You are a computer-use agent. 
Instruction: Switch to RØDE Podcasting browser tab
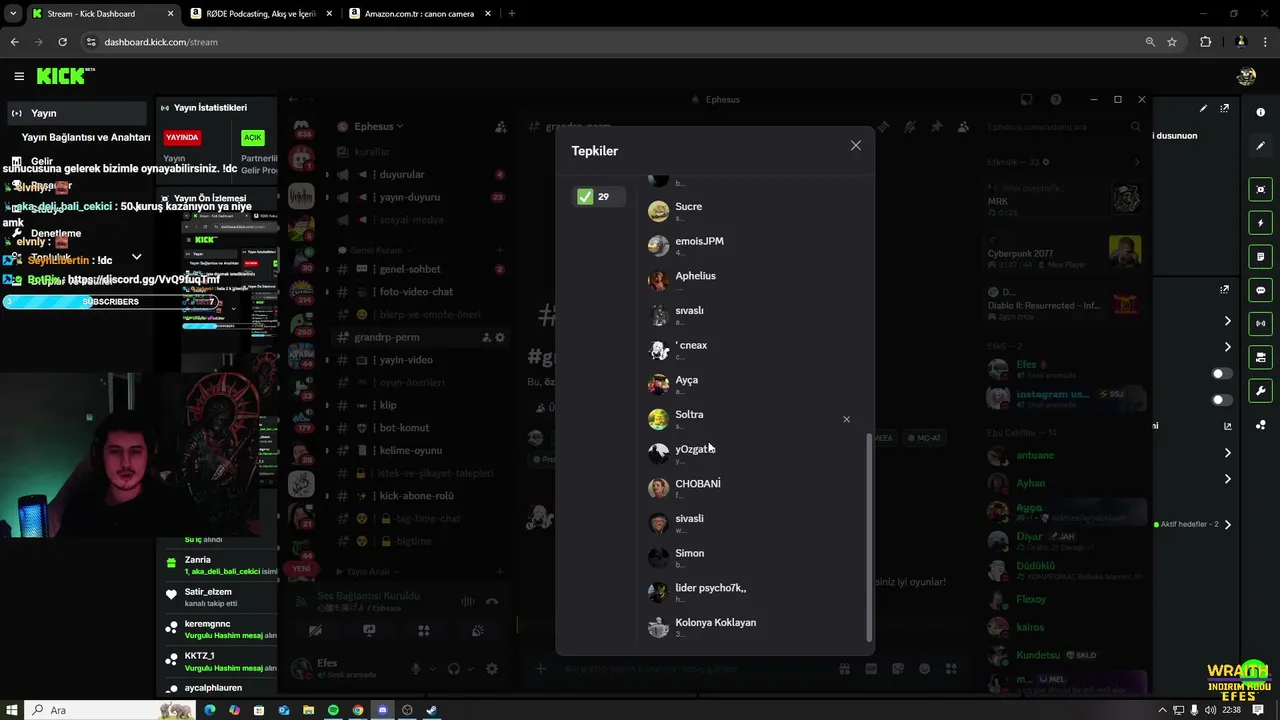point(260,13)
